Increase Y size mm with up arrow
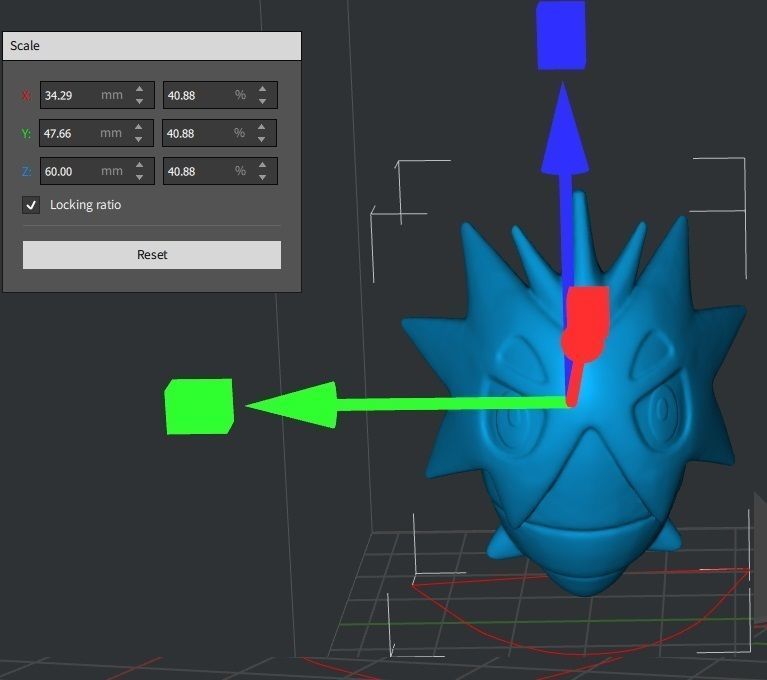 click(x=138, y=127)
